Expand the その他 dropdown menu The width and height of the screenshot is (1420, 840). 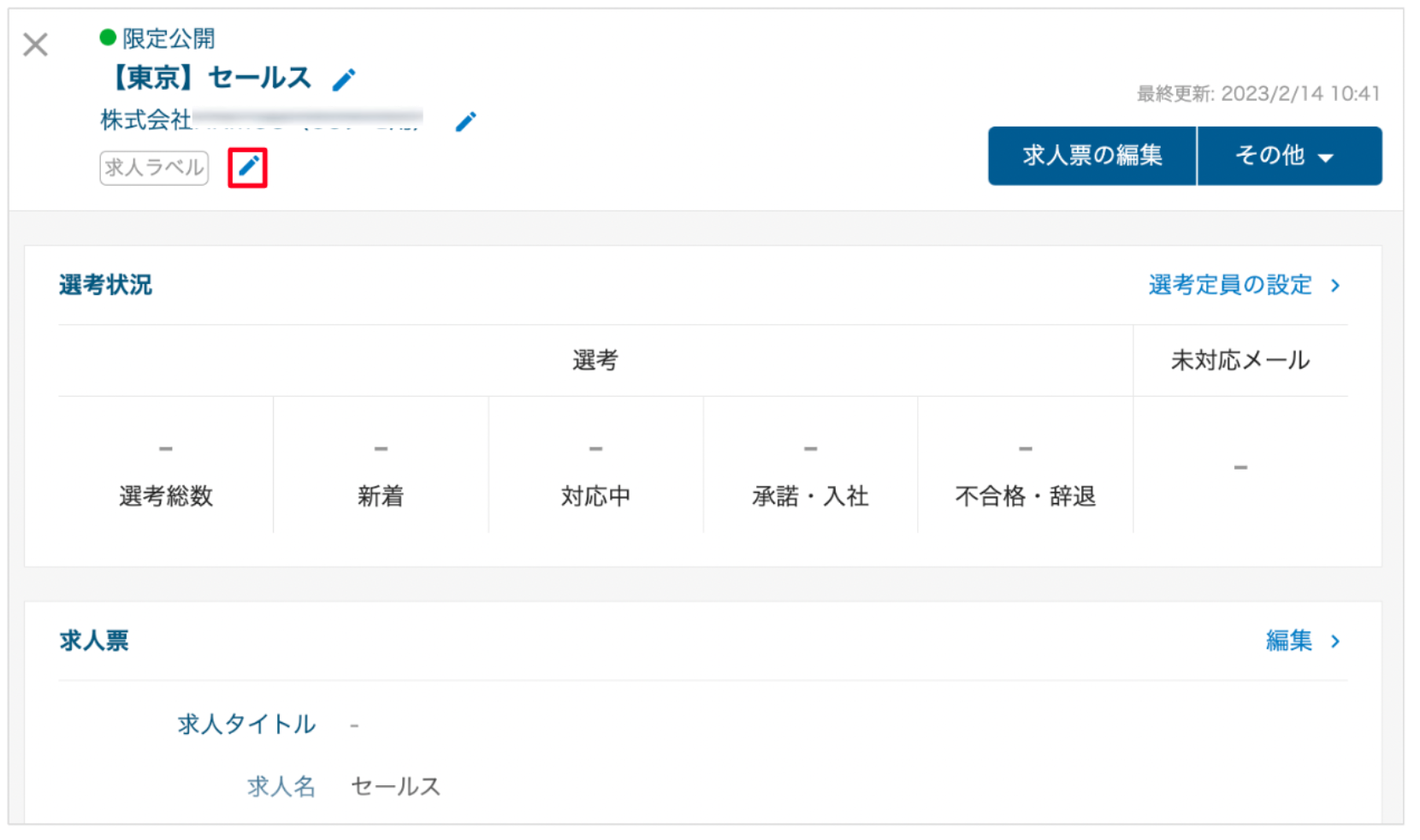tap(1290, 156)
